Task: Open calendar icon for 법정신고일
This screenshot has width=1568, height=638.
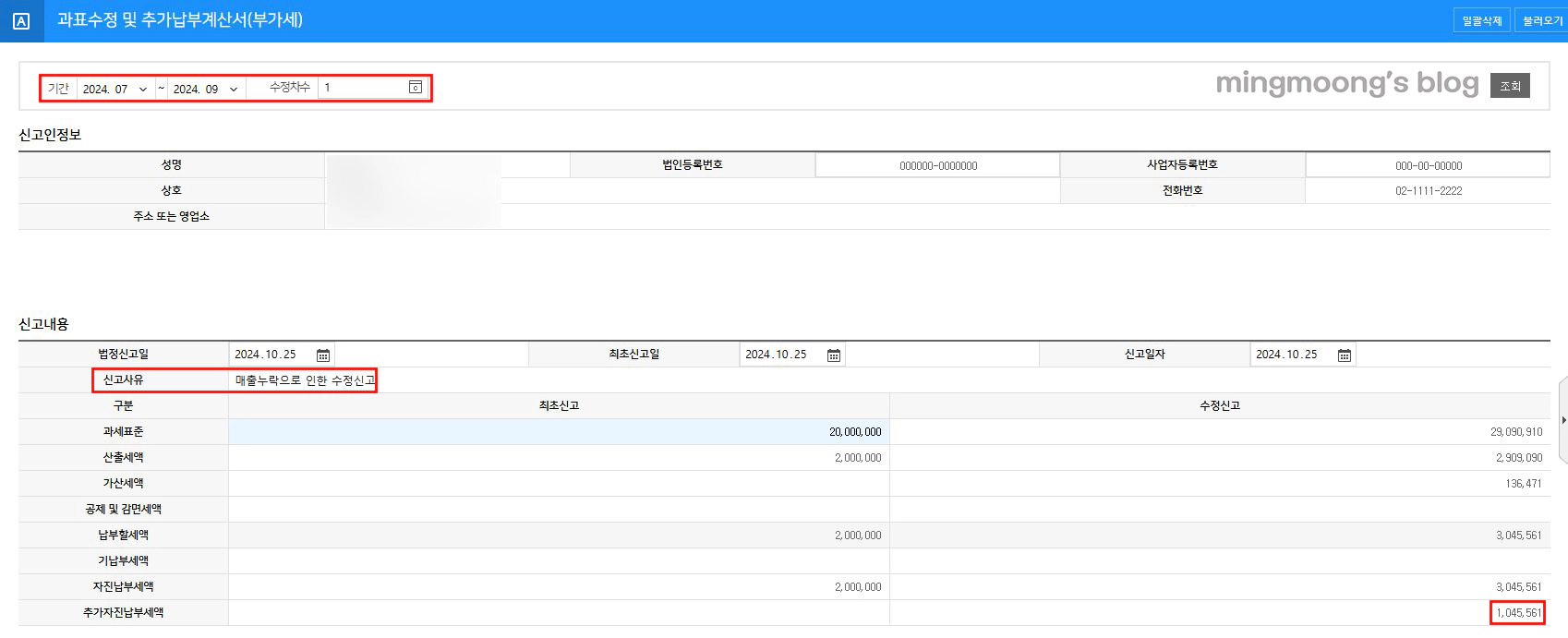Action: pyautogui.click(x=323, y=355)
